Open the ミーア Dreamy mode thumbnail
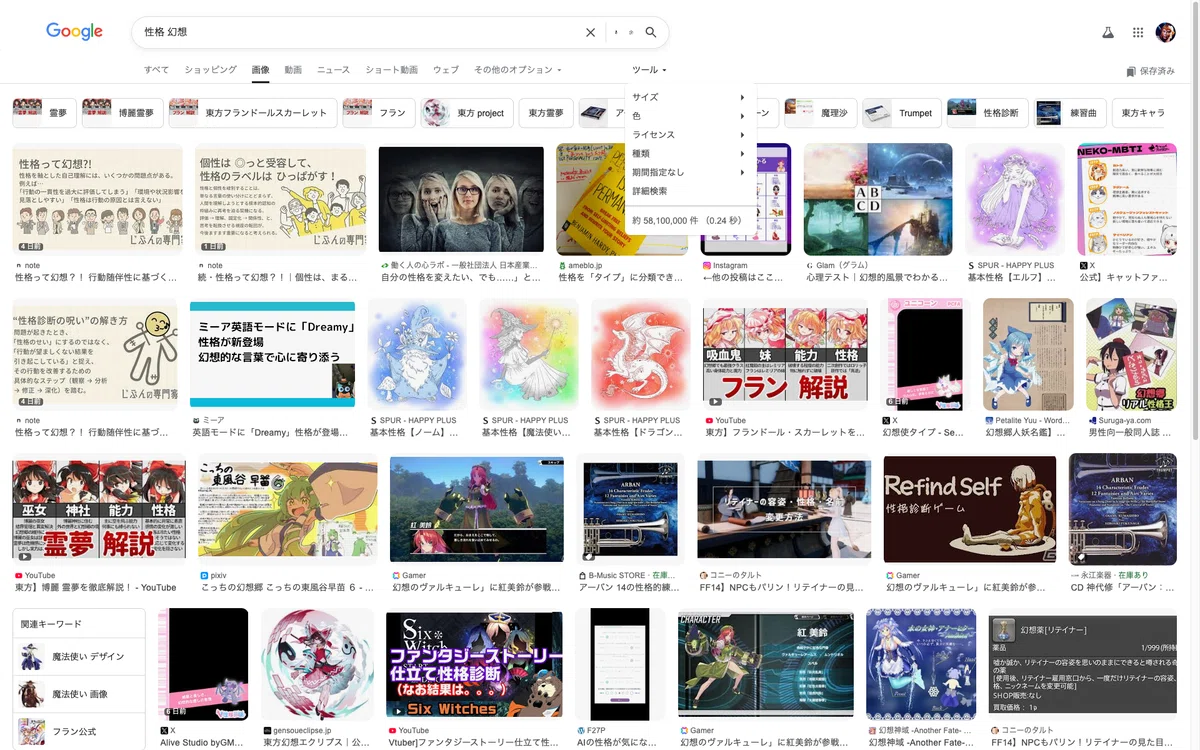1200x750 pixels. point(272,354)
